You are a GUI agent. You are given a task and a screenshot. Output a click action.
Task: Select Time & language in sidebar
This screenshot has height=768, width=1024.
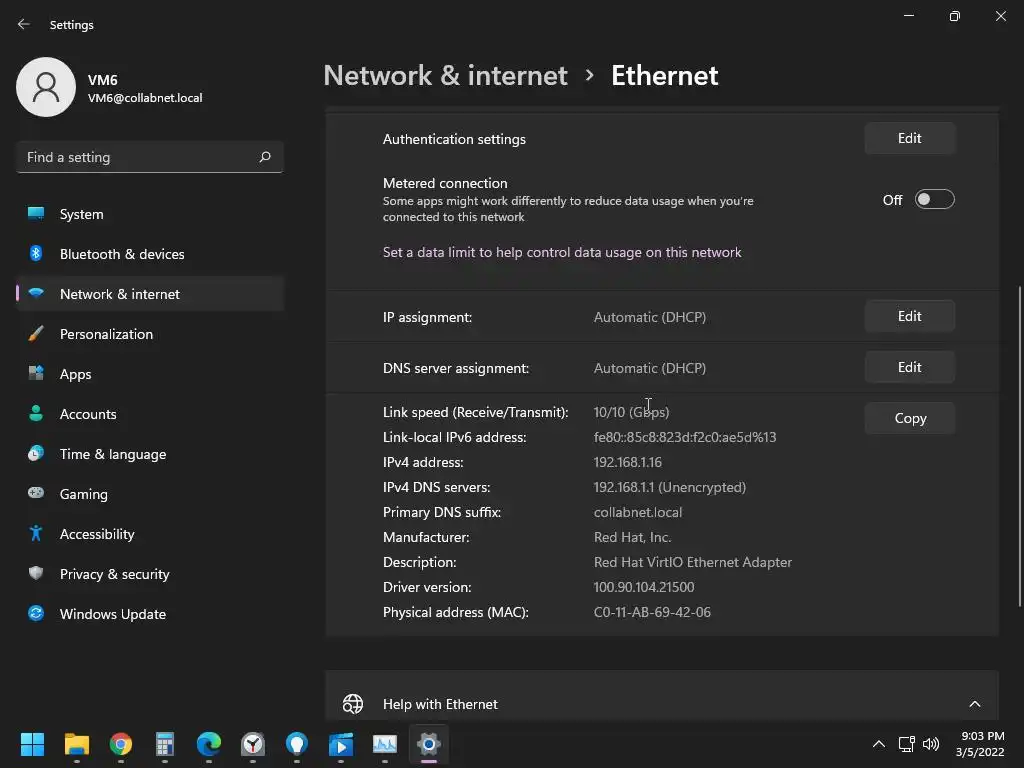[x=112, y=454]
